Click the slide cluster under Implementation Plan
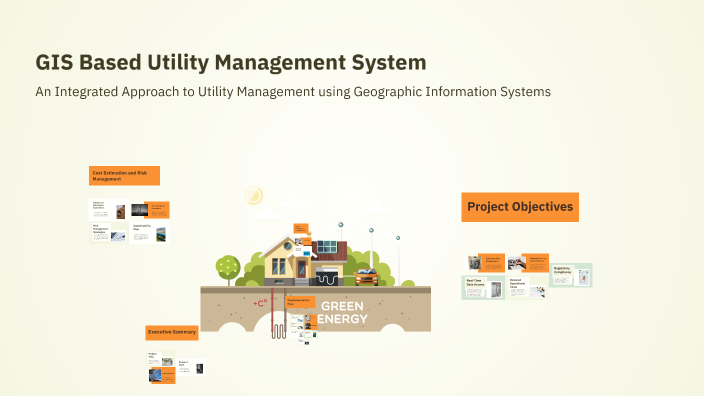The width and height of the screenshot is (704, 396). point(304,329)
